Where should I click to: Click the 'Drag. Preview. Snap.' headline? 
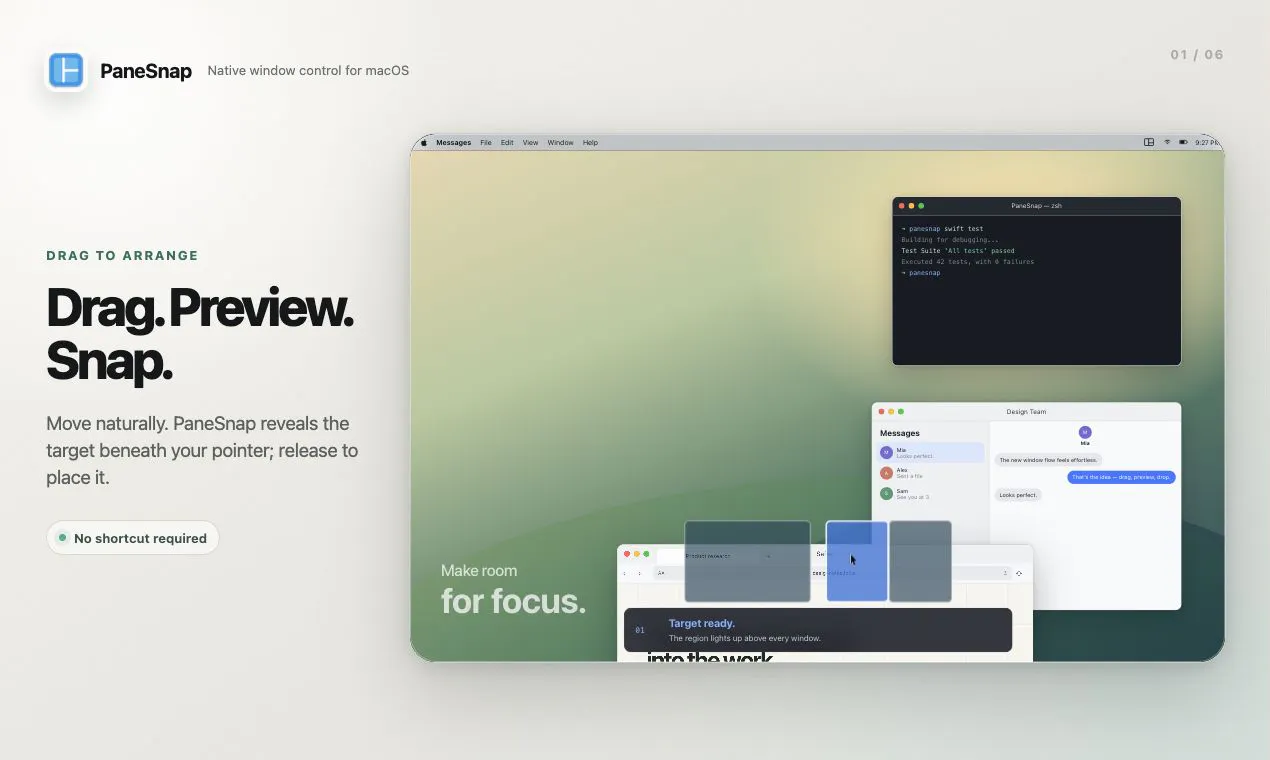tap(200, 334)
